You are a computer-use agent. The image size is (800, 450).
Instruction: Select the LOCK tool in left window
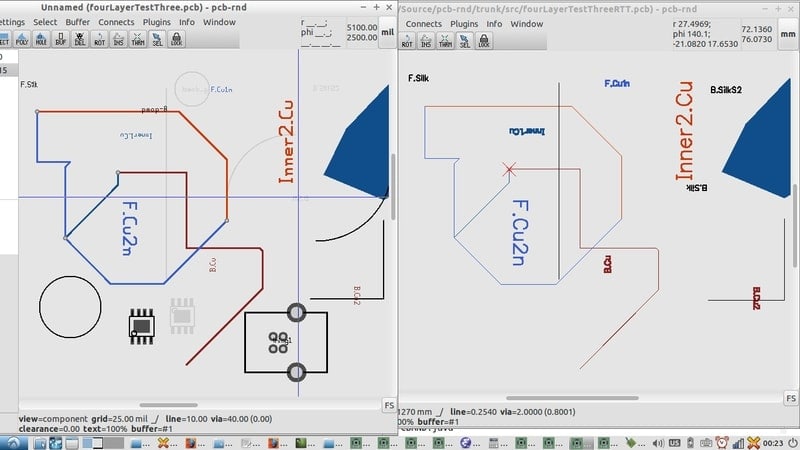pyautogui.click(x=177, y=39)
